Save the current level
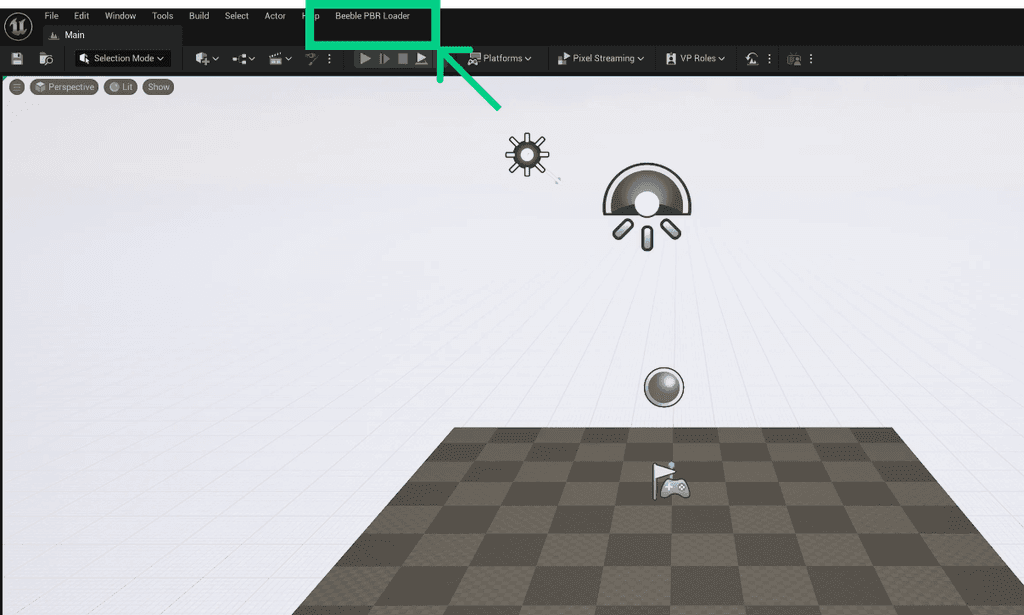The width and height of the screenshot is (1024, 615). pyautogui.click(x=16, y=59)
